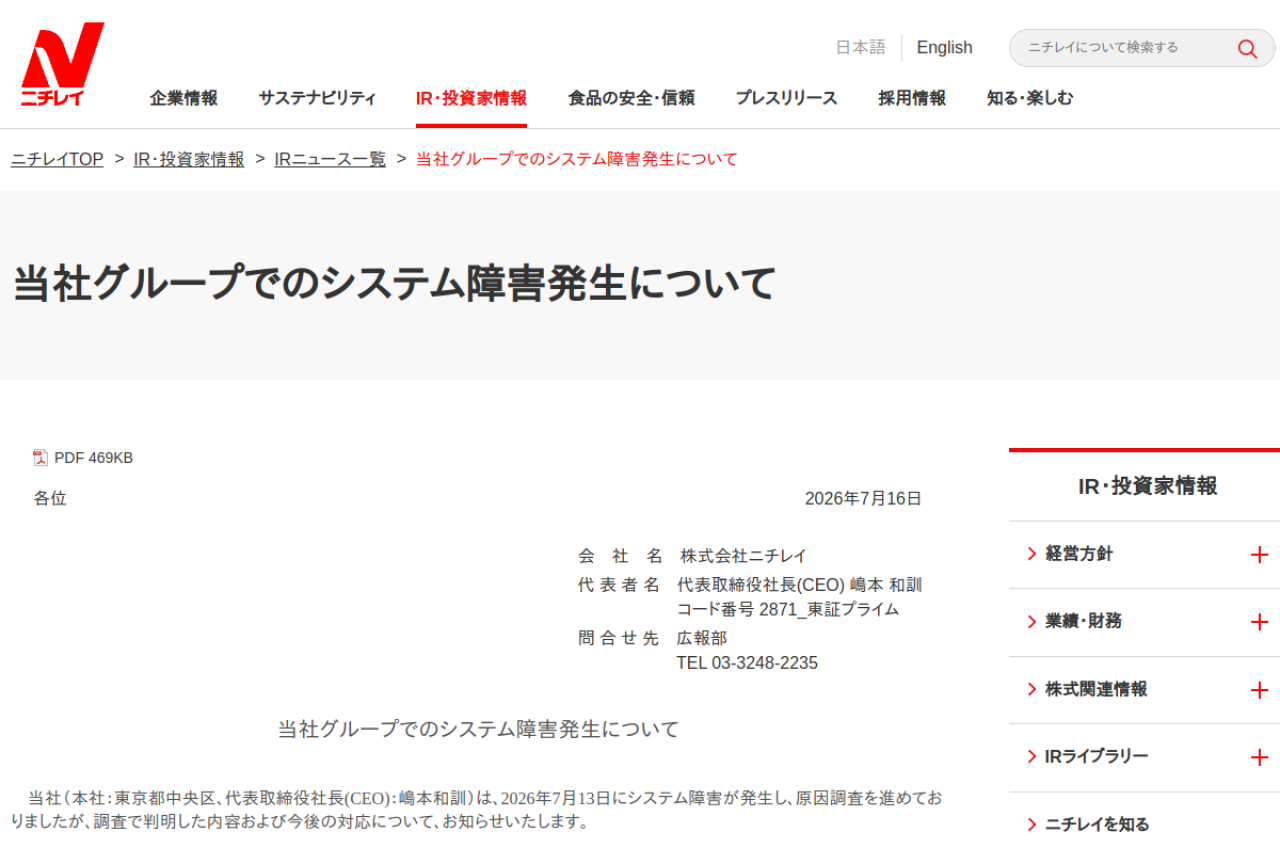
Task: Open the 企業情報 menu
Action: point(184,98)
